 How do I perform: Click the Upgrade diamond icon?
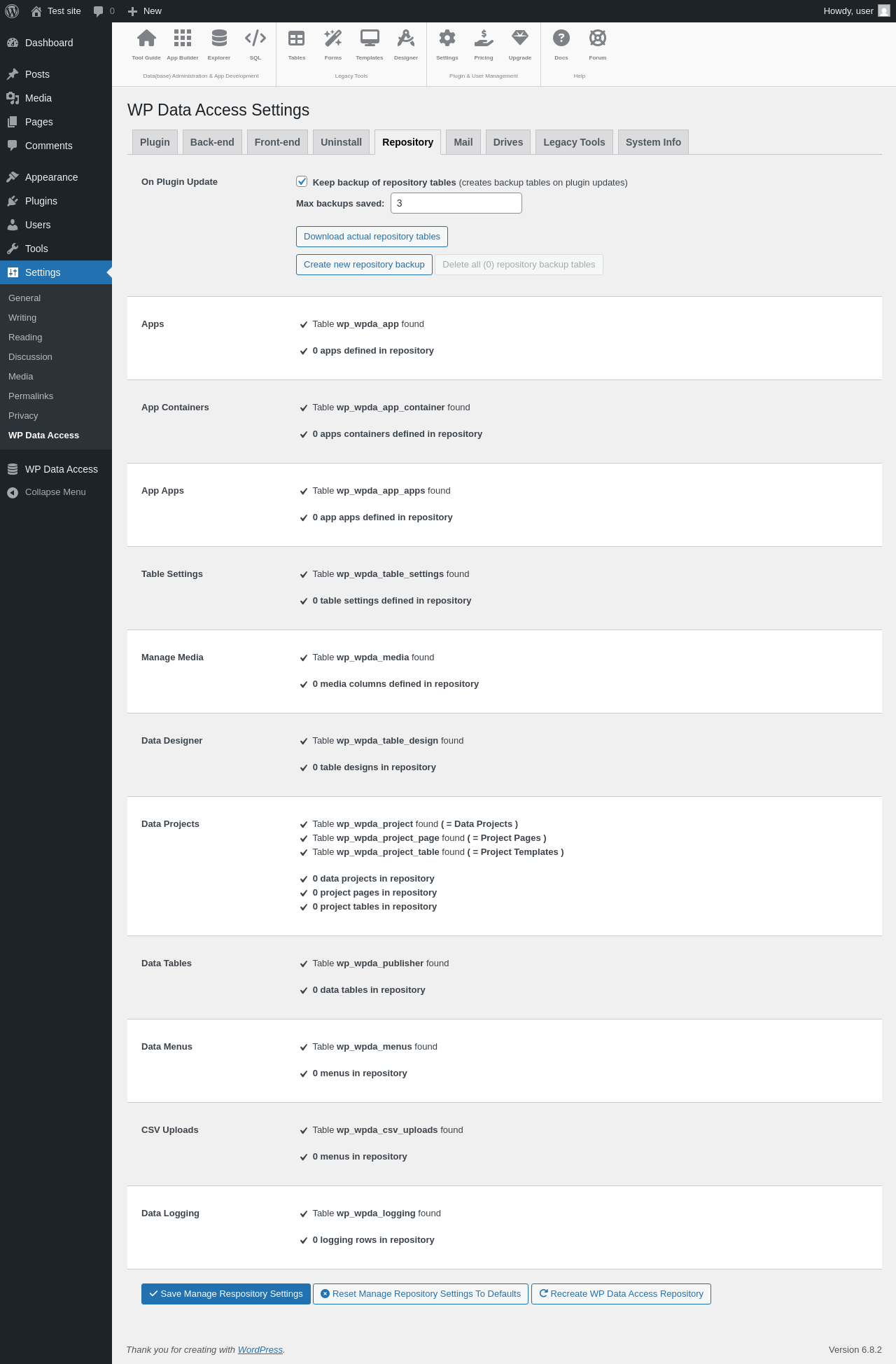tap(520, 38)
